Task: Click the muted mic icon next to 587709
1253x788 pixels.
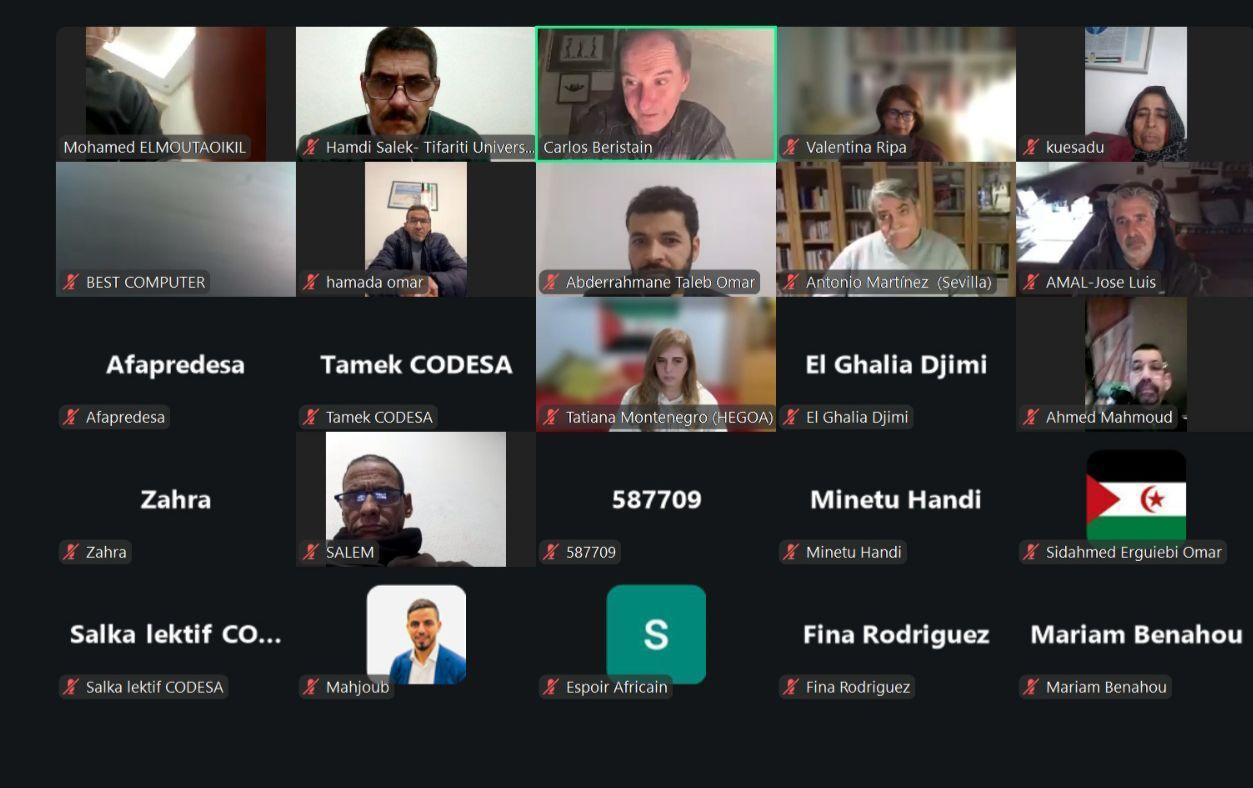Action: click(551, 552)
